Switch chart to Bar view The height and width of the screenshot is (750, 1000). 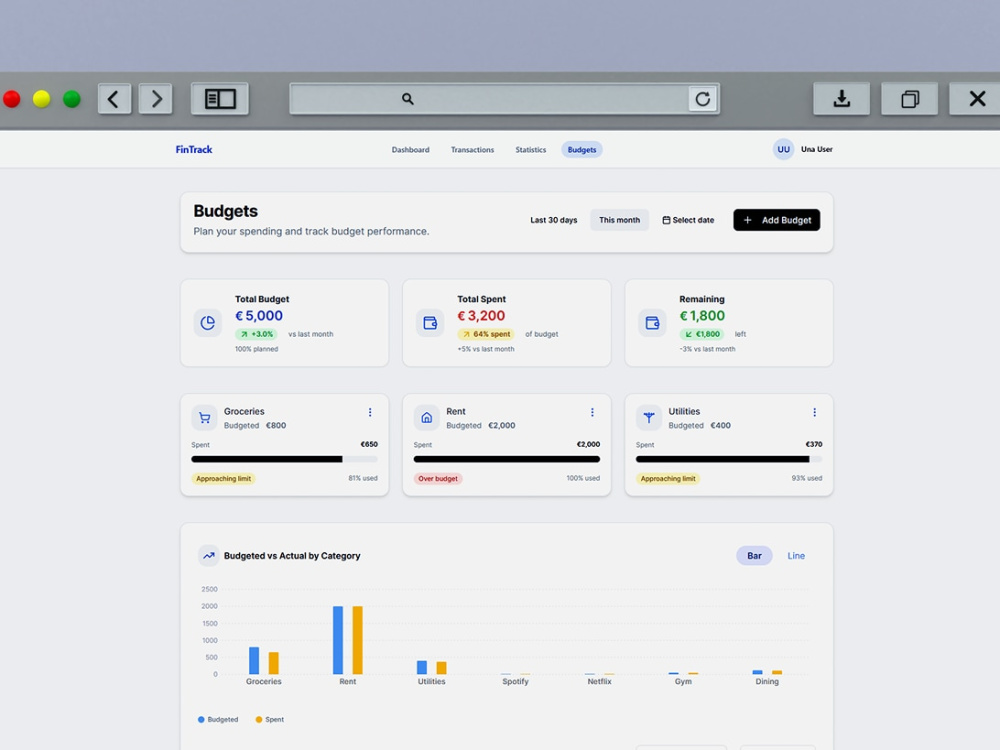(x=754, y=555)
